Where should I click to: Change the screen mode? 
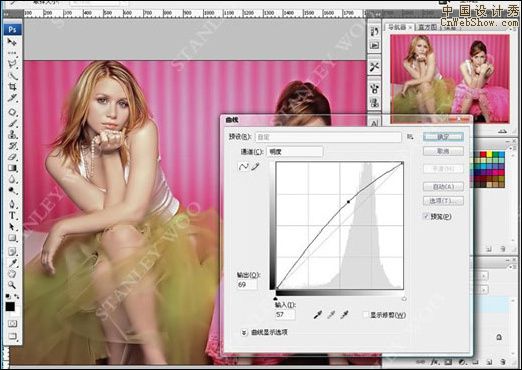pyautogui.click(x=12, y=336)
